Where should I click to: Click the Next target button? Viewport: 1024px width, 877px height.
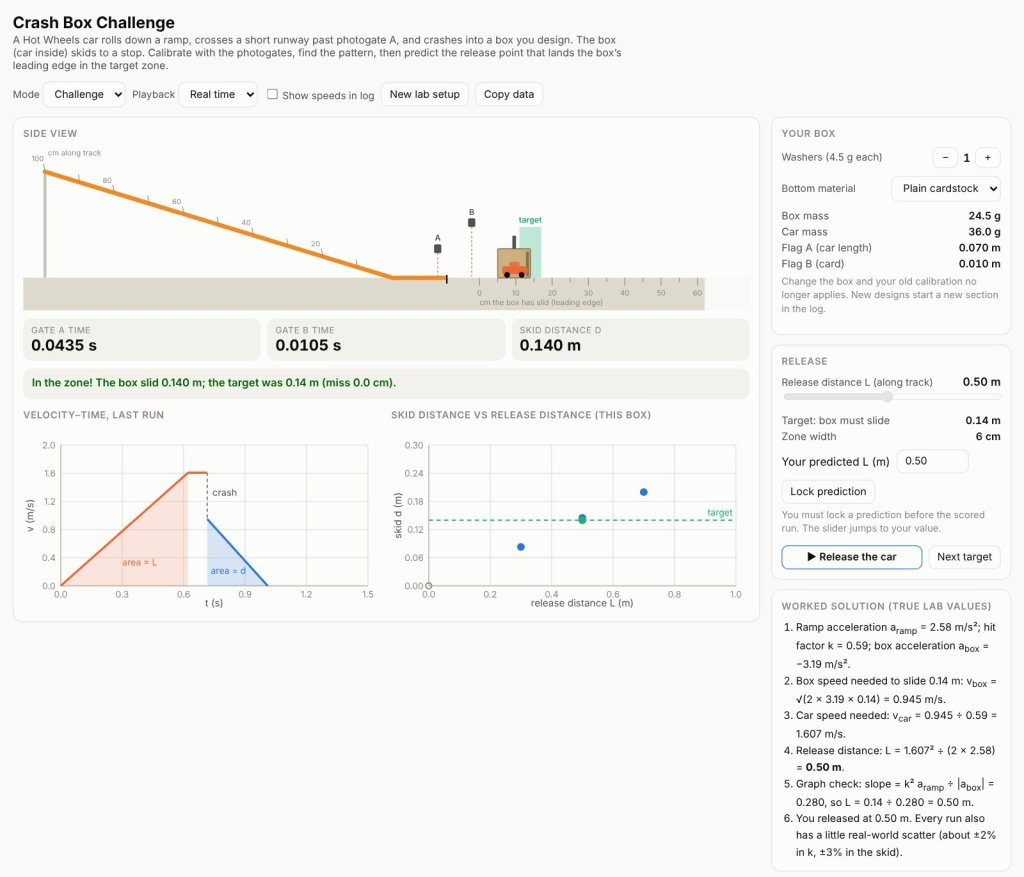(964, 557)
